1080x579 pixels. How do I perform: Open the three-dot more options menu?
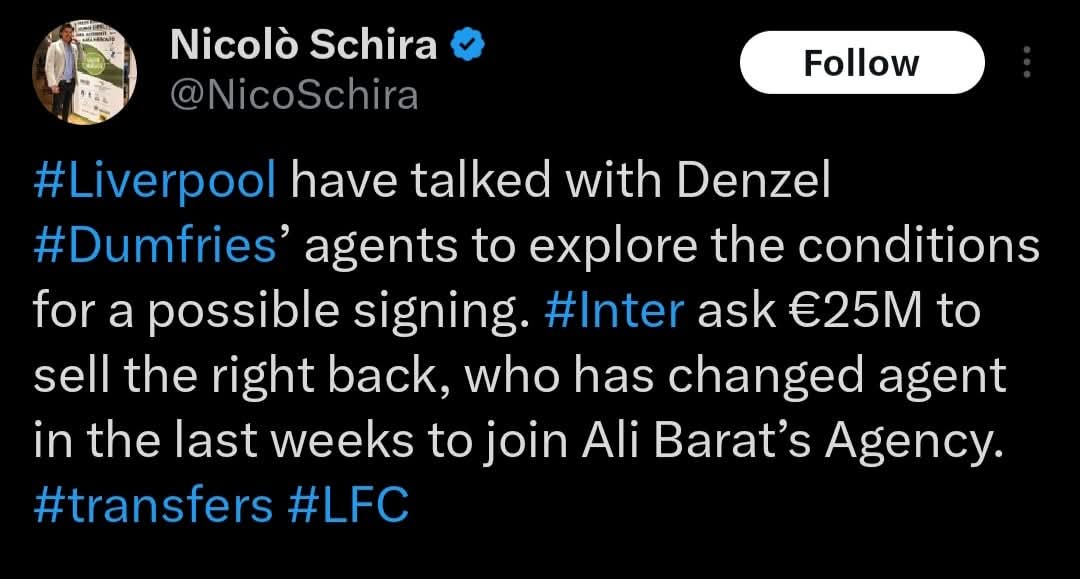pyautogui.click(x=1026, y=63)
